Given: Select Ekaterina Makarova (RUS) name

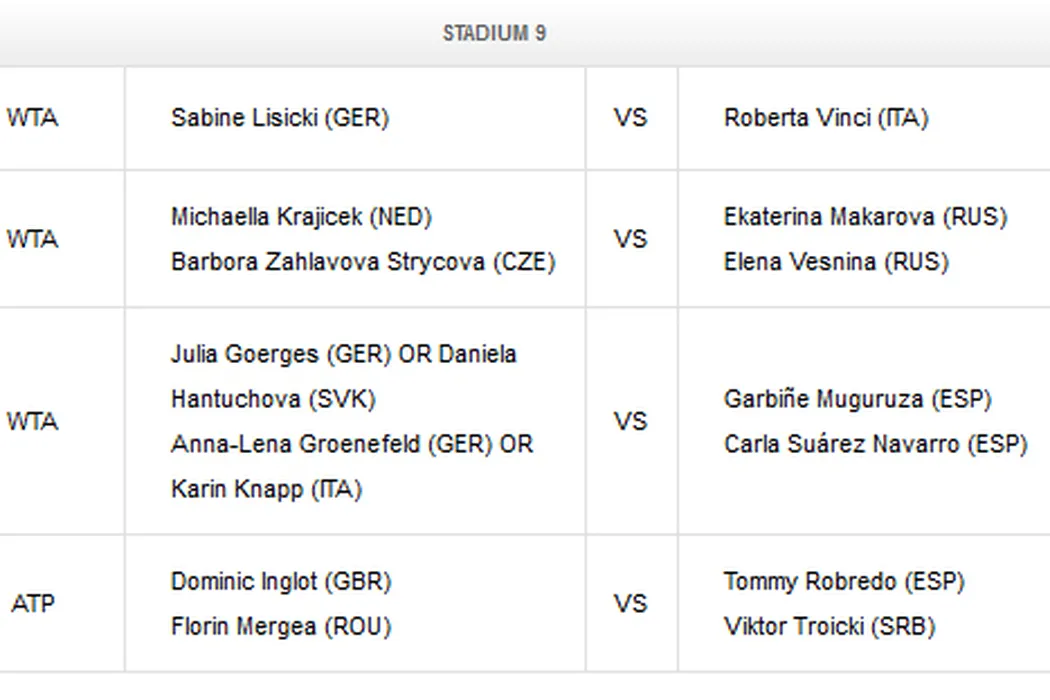Looking at the screenshot, I should 865,217.
